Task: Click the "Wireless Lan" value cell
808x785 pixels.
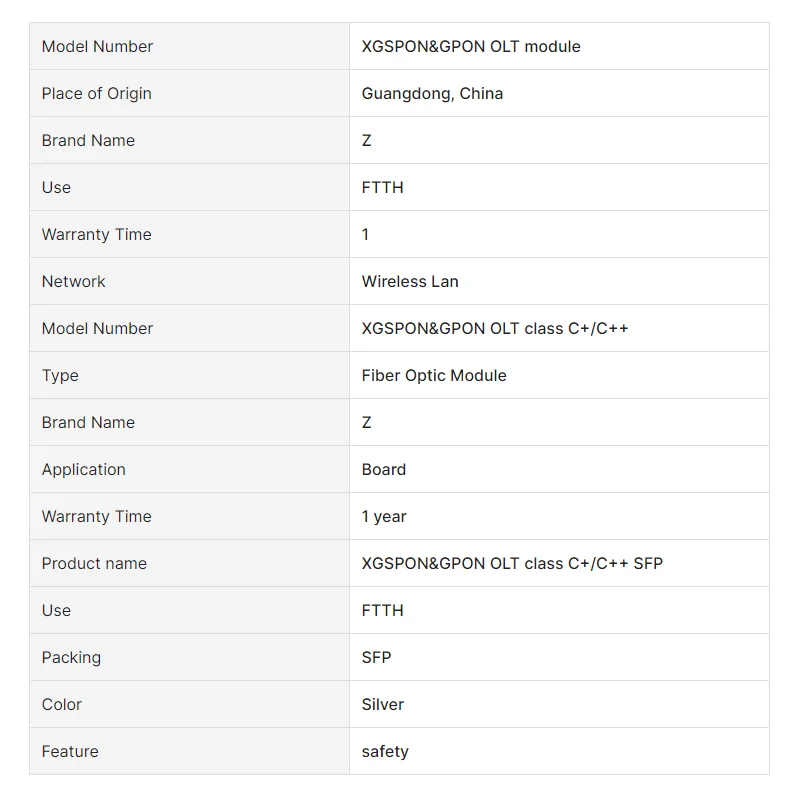Action: [x=410, y=281]
